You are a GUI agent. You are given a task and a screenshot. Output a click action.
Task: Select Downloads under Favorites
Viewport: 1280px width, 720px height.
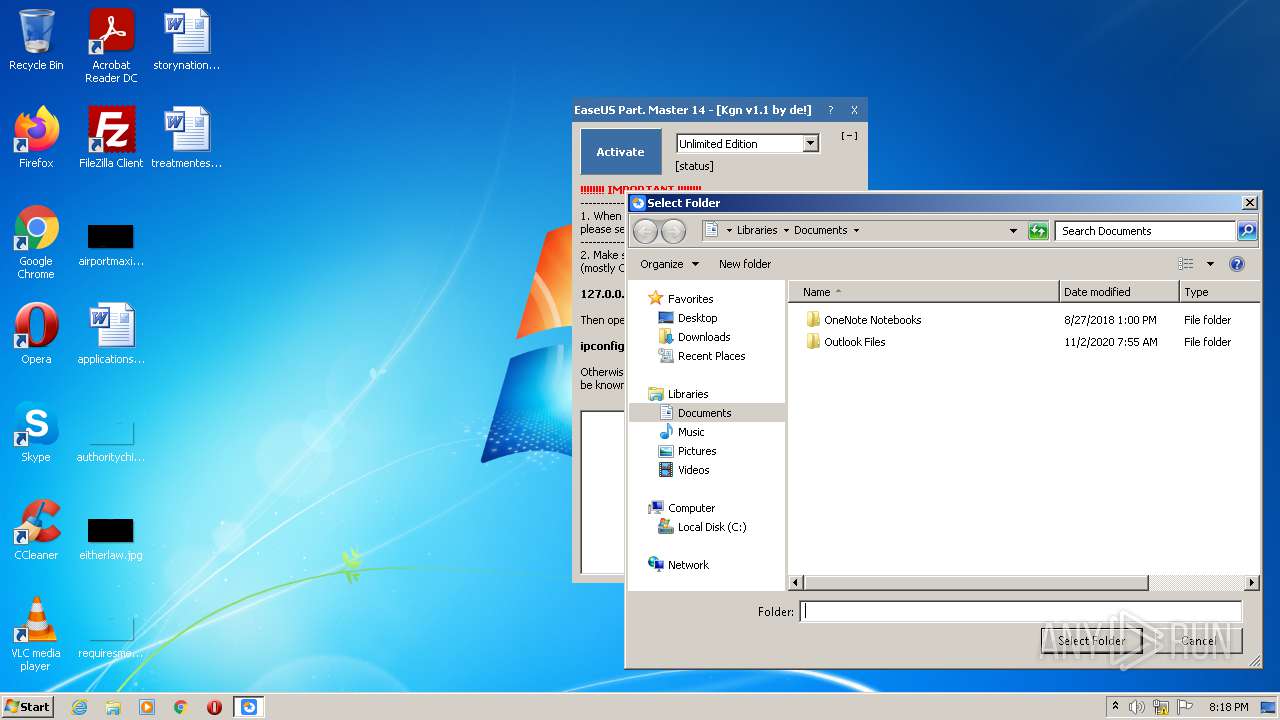tap(704, 337)
